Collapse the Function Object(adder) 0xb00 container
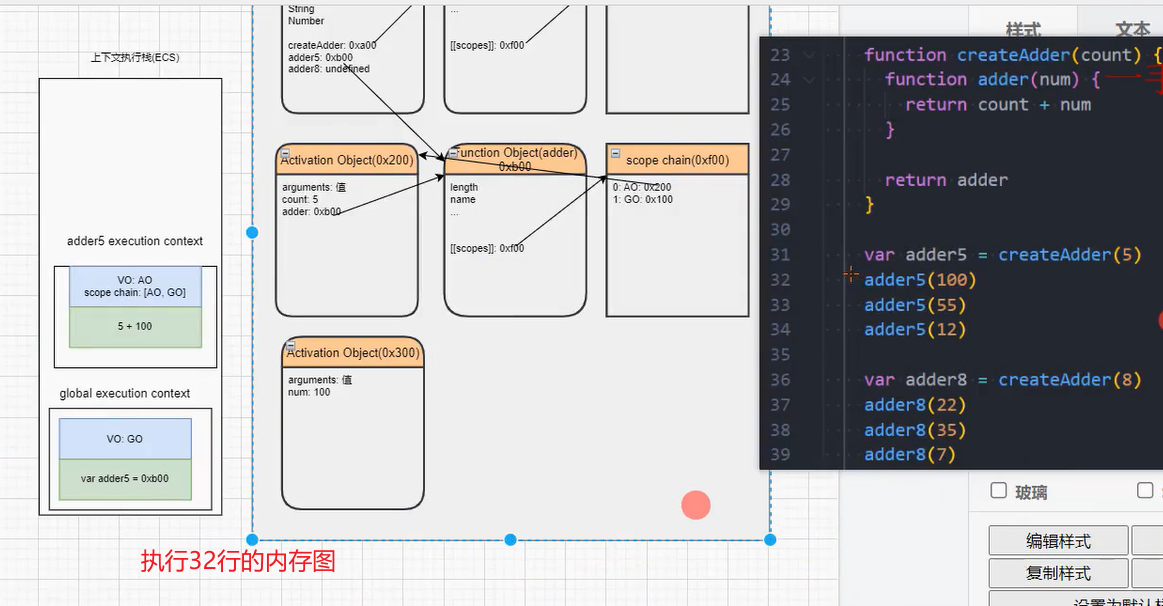 pyautogui.click(x=453, y=153)
